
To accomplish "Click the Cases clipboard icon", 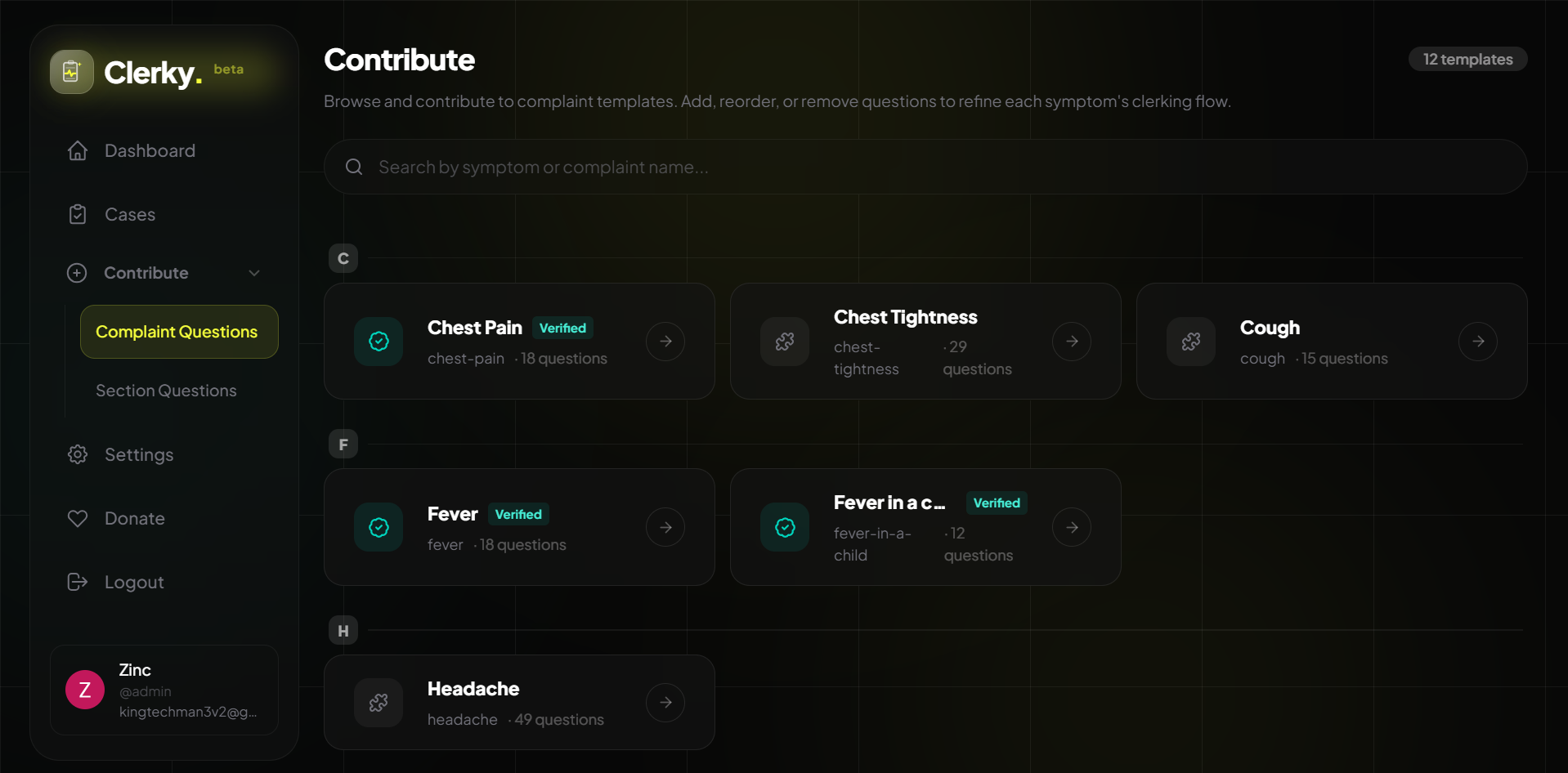I will point(78,214).
